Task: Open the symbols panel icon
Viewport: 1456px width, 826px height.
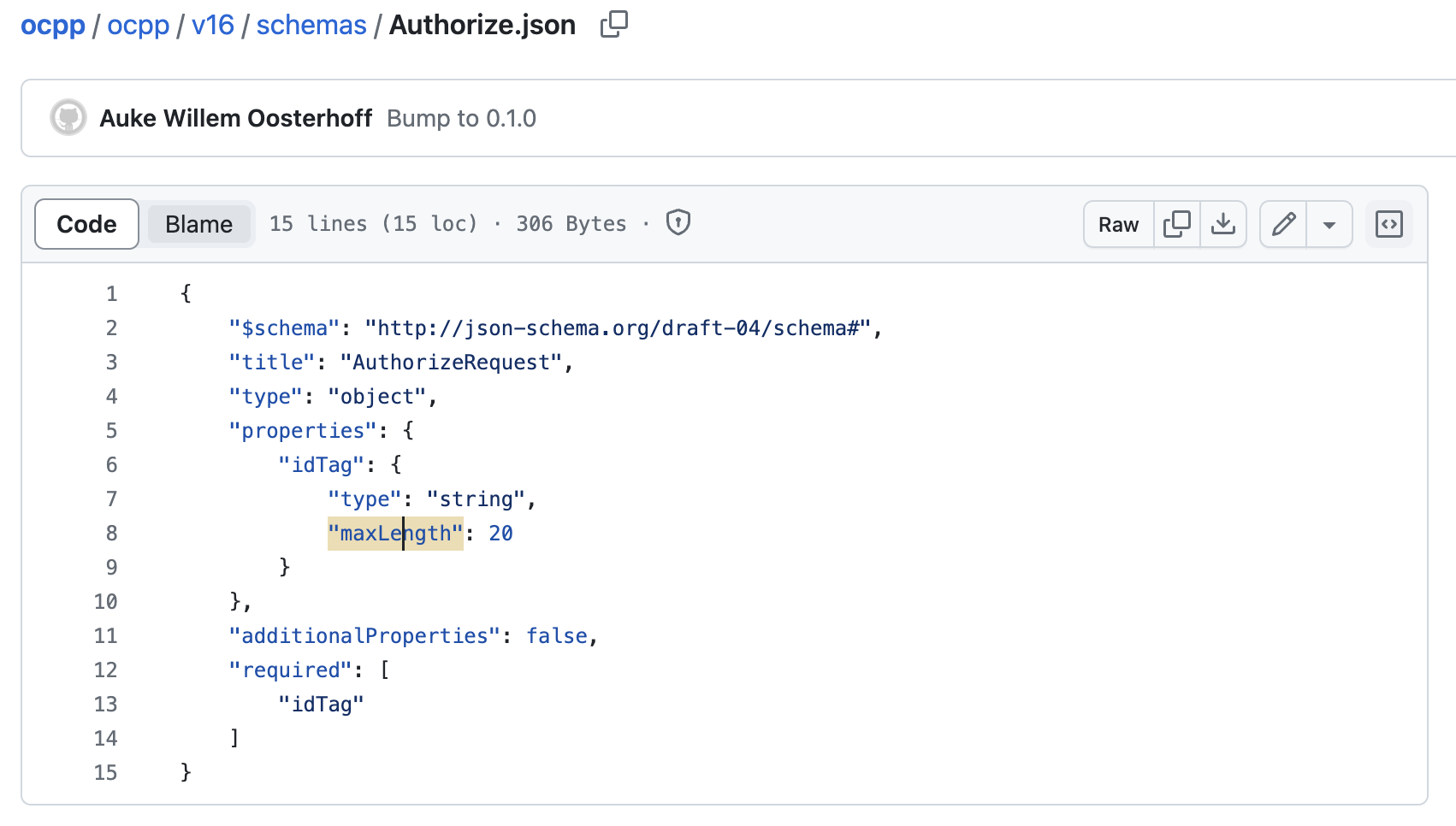Action: [x=1388, y=224]
